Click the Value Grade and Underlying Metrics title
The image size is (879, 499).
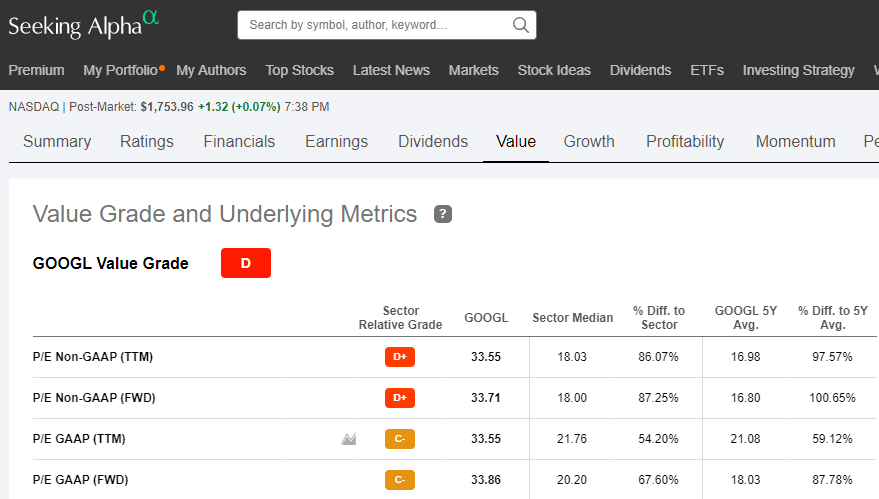[x=225, y=214]
